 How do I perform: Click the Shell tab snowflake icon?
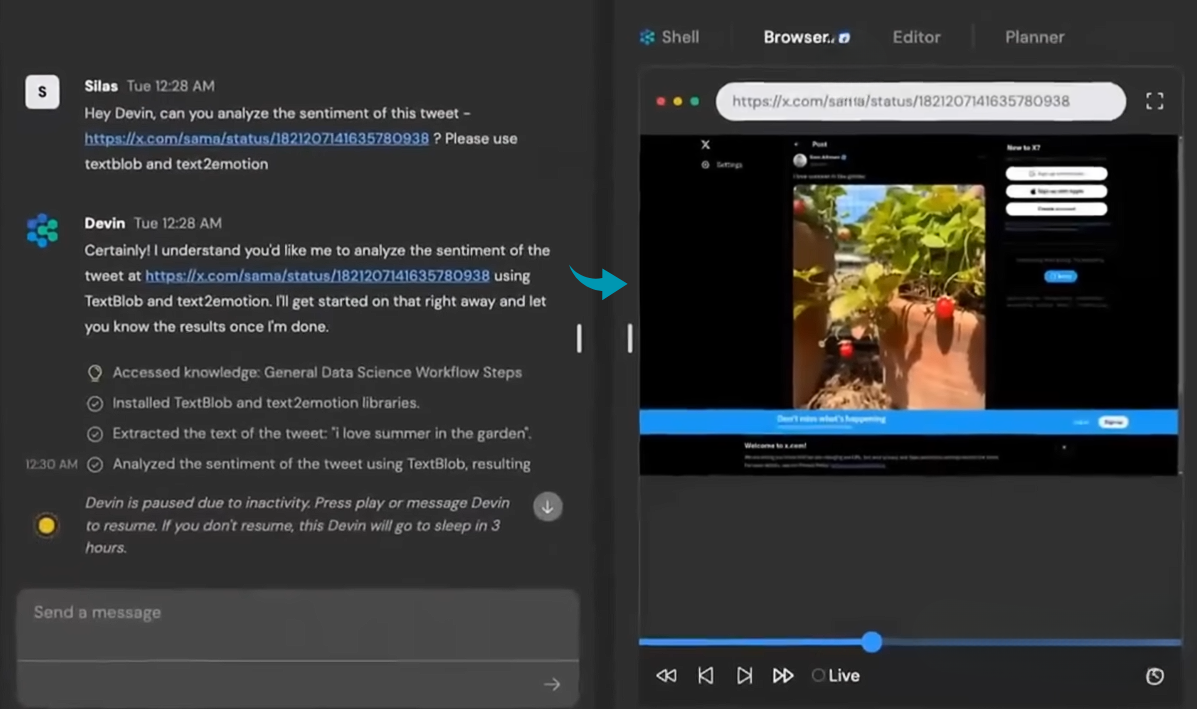[x=647, y=37]
